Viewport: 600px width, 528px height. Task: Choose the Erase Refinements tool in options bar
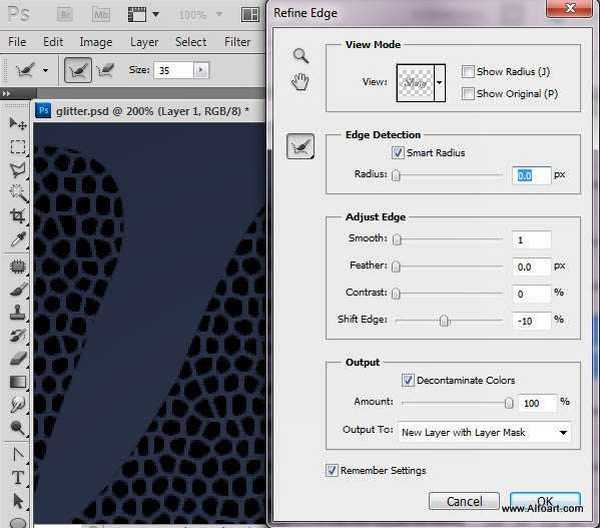pos(106,70)
